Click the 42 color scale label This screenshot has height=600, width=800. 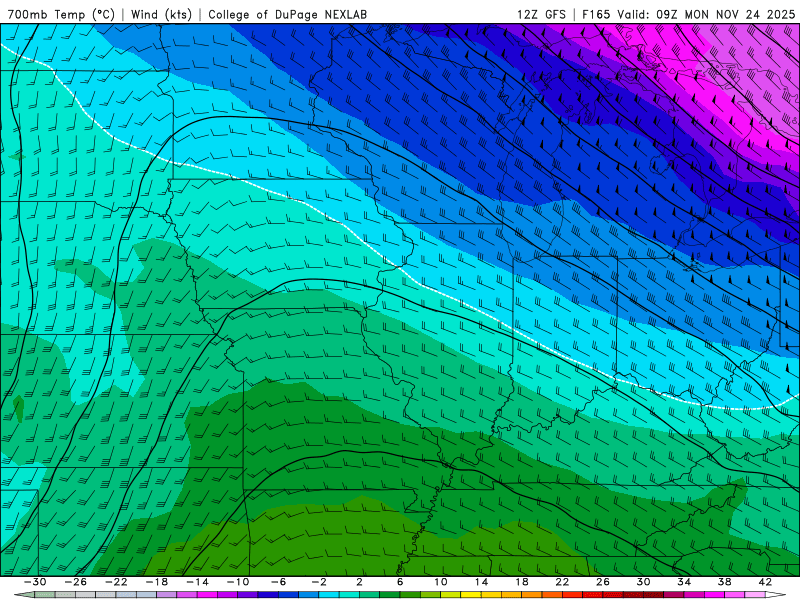coord(765,582)
